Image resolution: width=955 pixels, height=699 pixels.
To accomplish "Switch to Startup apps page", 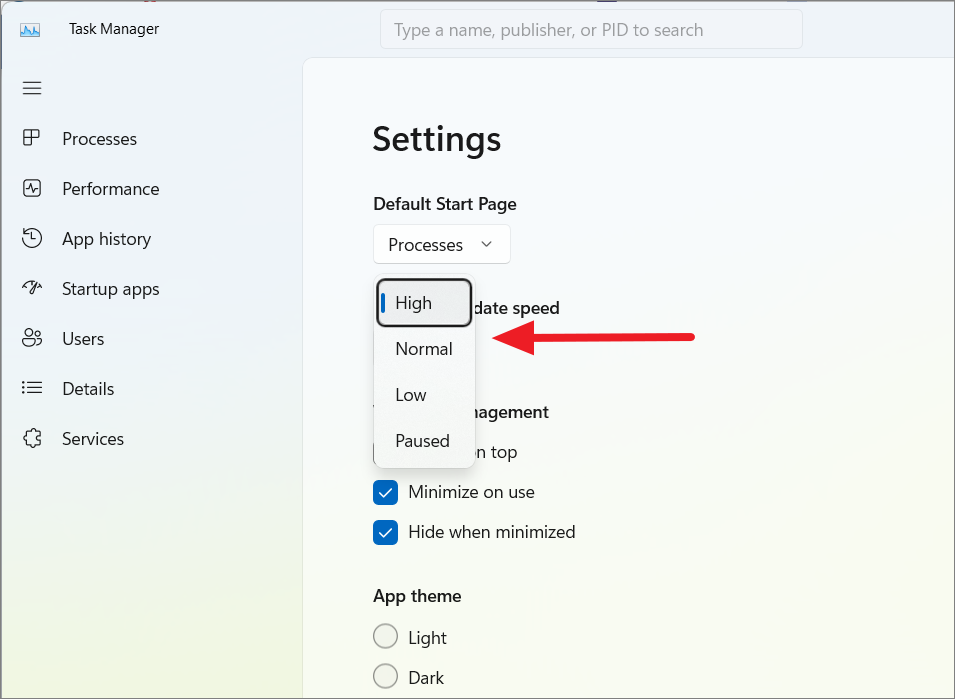I will [x=111, y=289].
